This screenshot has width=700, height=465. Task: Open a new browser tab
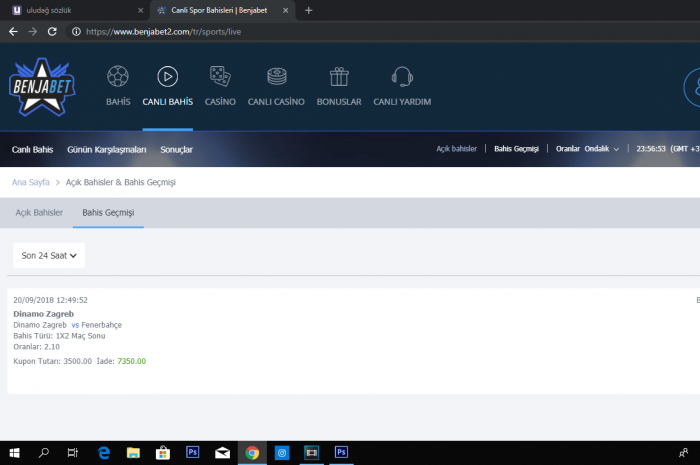click(308, 10)
